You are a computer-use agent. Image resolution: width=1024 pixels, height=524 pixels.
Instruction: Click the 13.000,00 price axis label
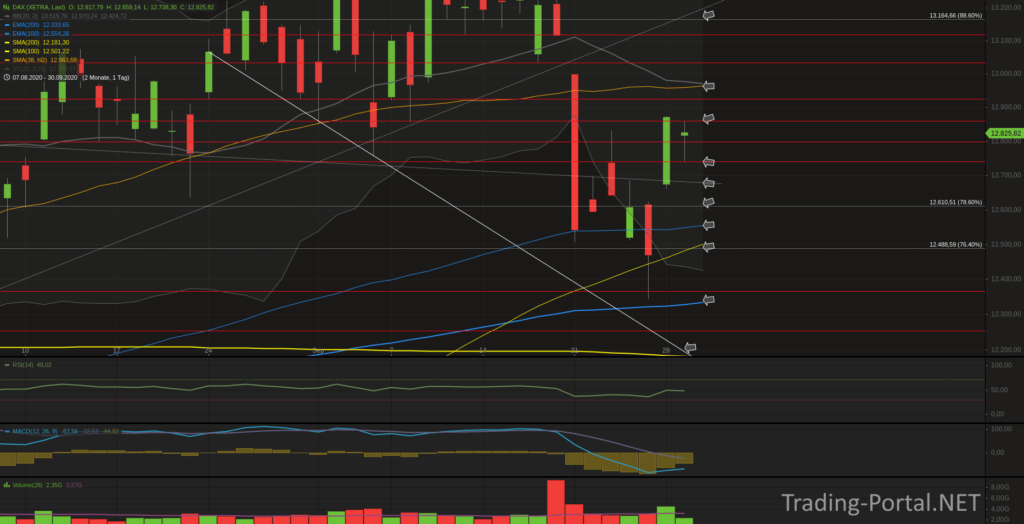tap(1006, 73)
